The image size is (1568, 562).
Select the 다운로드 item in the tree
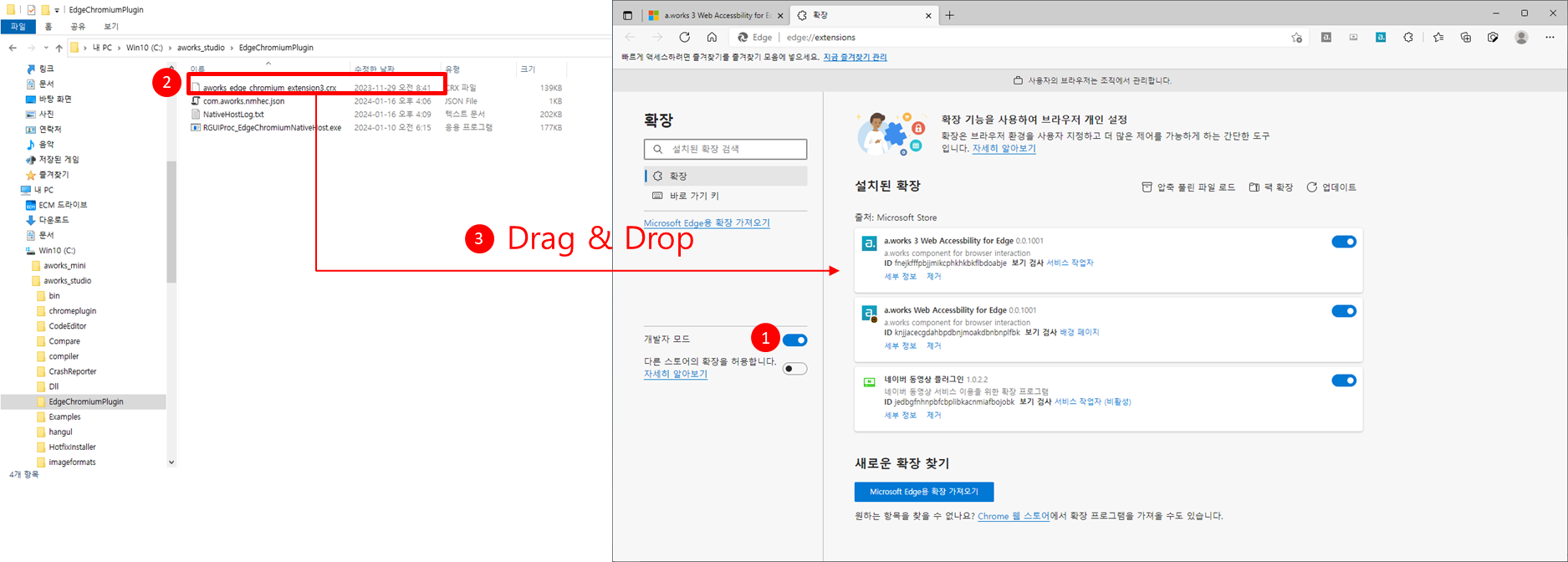[54, 220]
